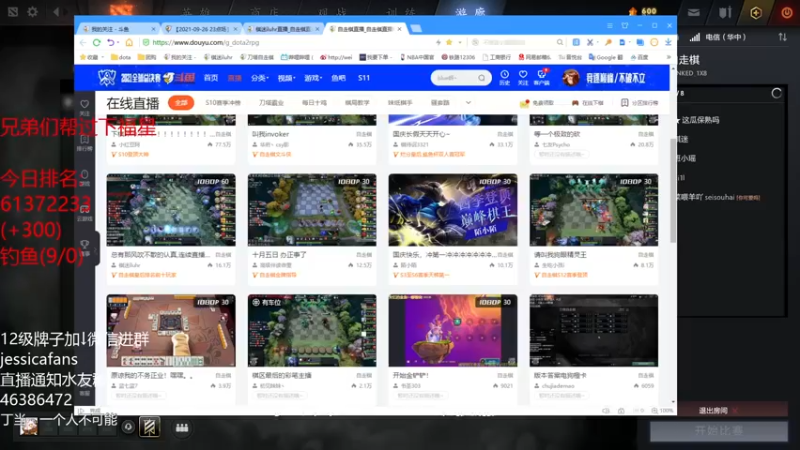The image size is (800, 450).
Task: Open the 收藏 favorites dropdown arrow
Action: click(103, 58)
